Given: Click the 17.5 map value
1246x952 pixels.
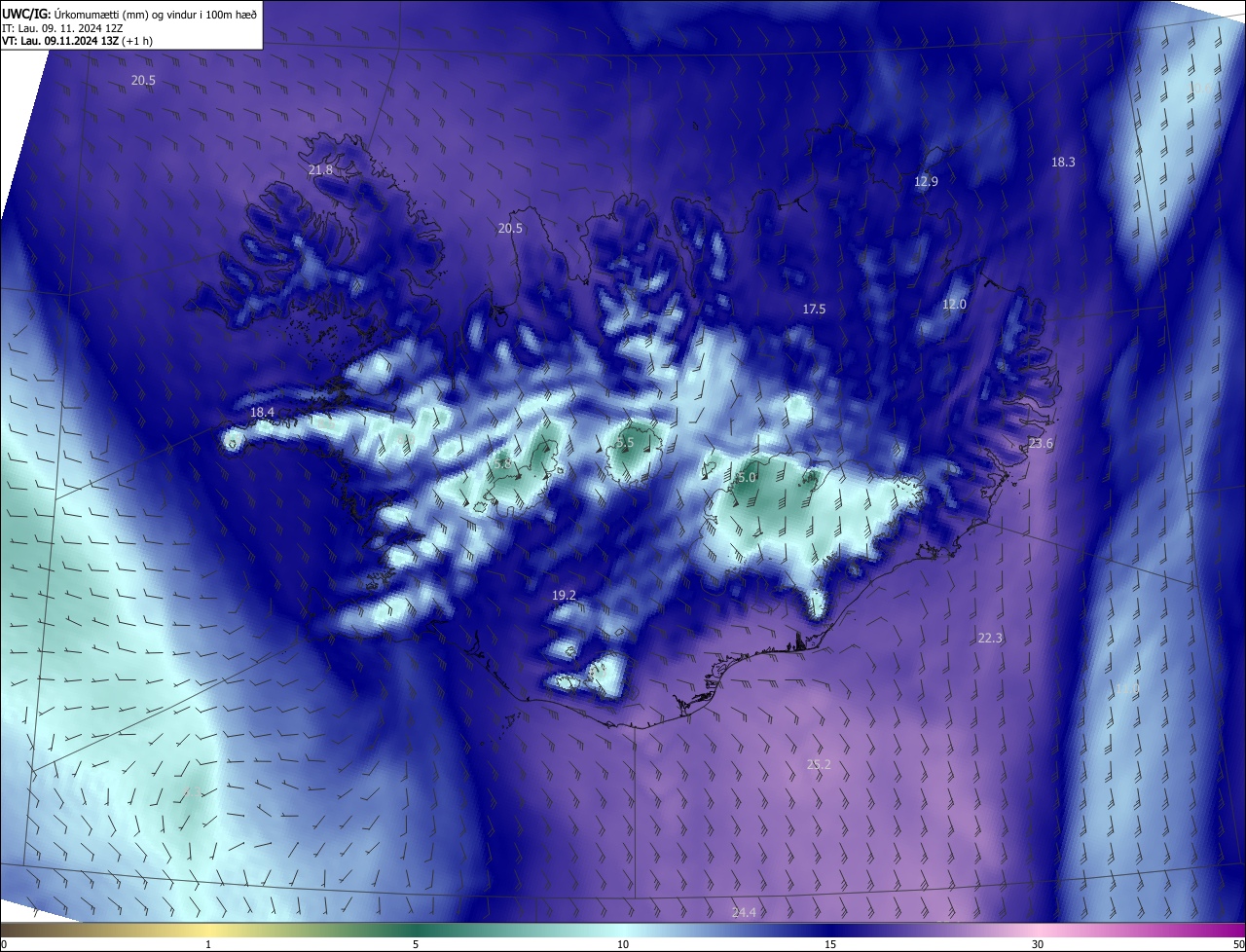Looking at the screenshot, I should click(814, 310).
